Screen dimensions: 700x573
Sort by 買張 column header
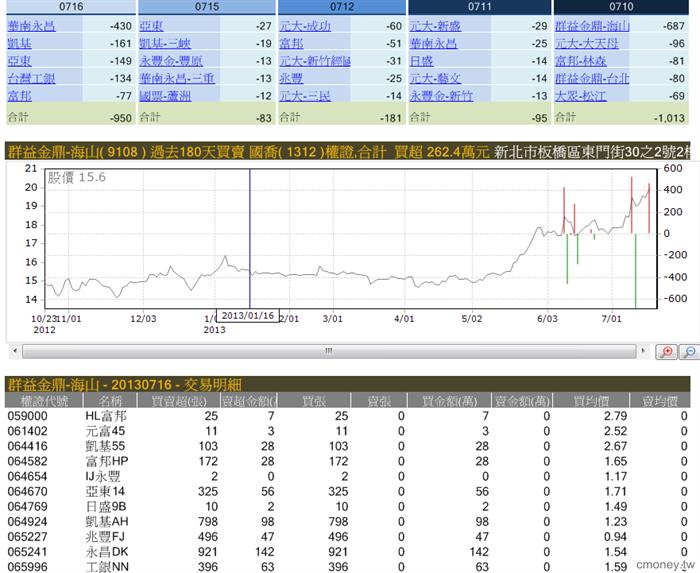coord(314,400)
